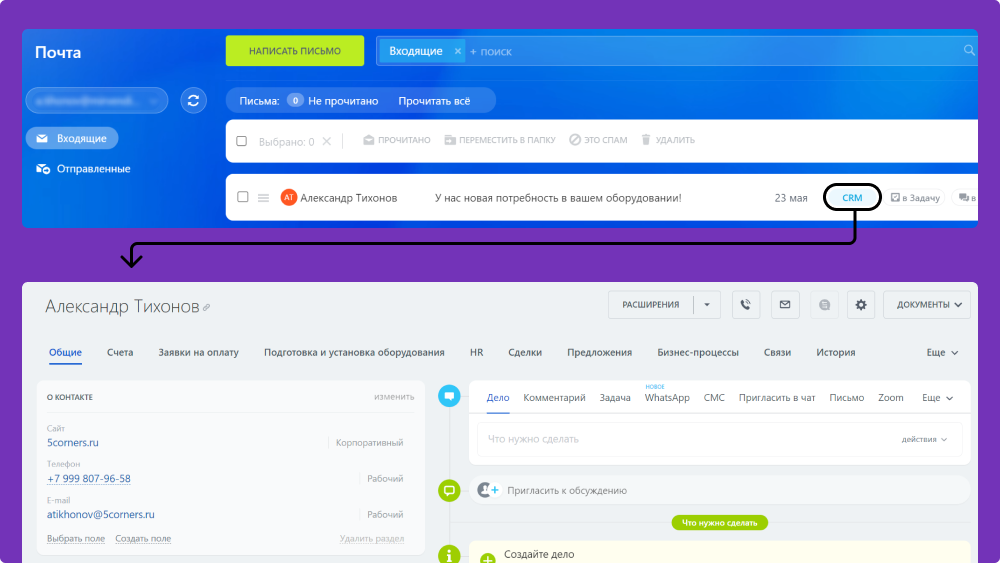Expand the действия dropdown

pos(925,439)
